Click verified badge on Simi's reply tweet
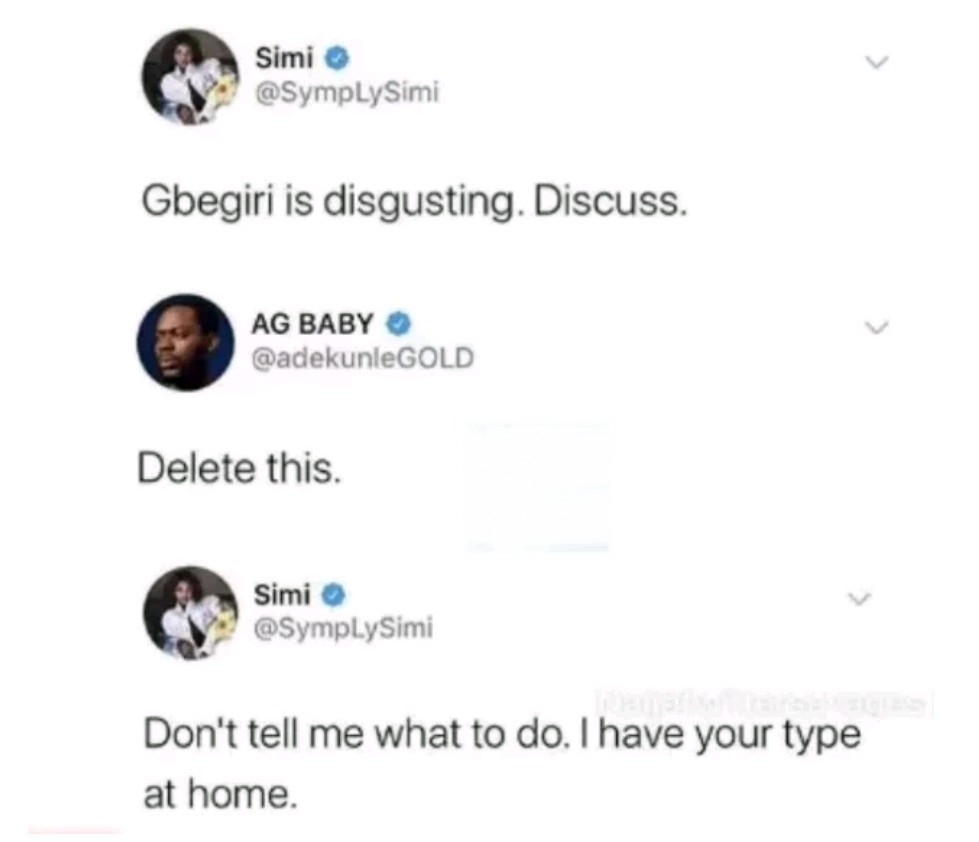This screenshot has width=979, height=842. pos(334,595)
